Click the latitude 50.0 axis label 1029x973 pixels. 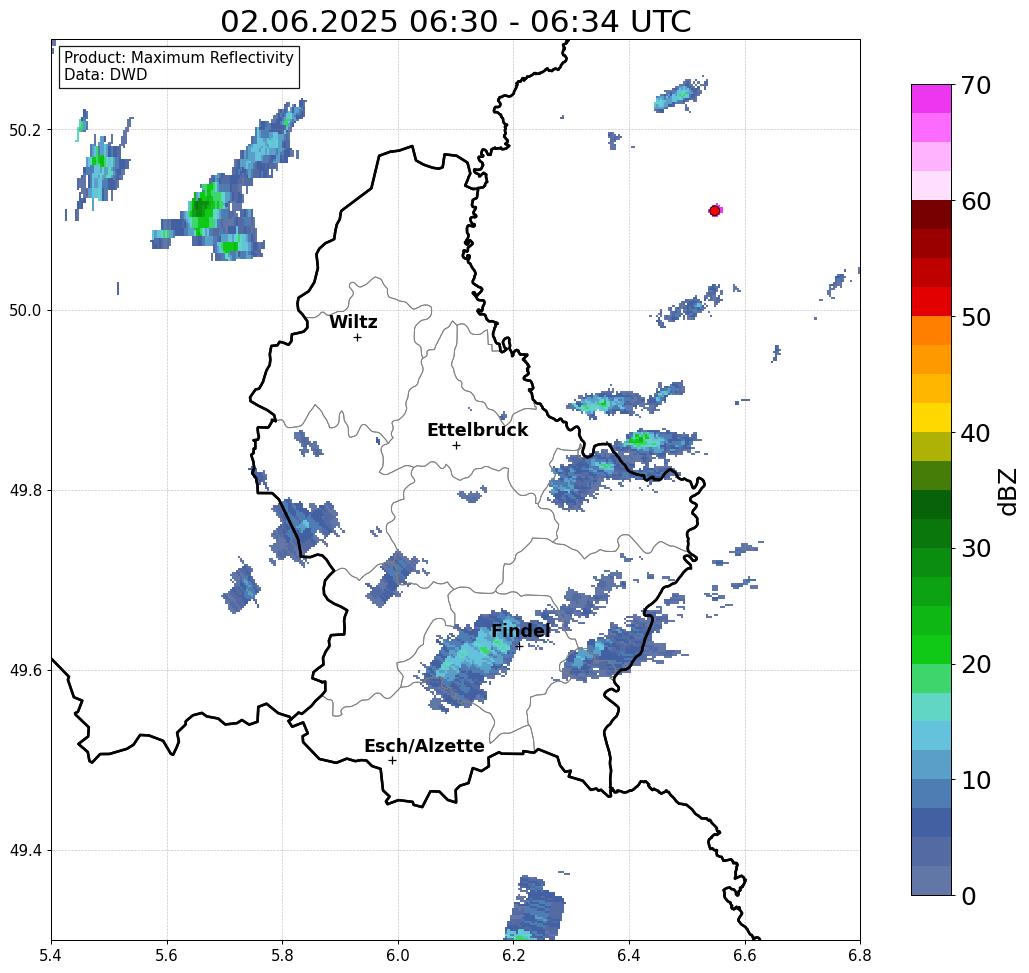[x=25, y=310]
